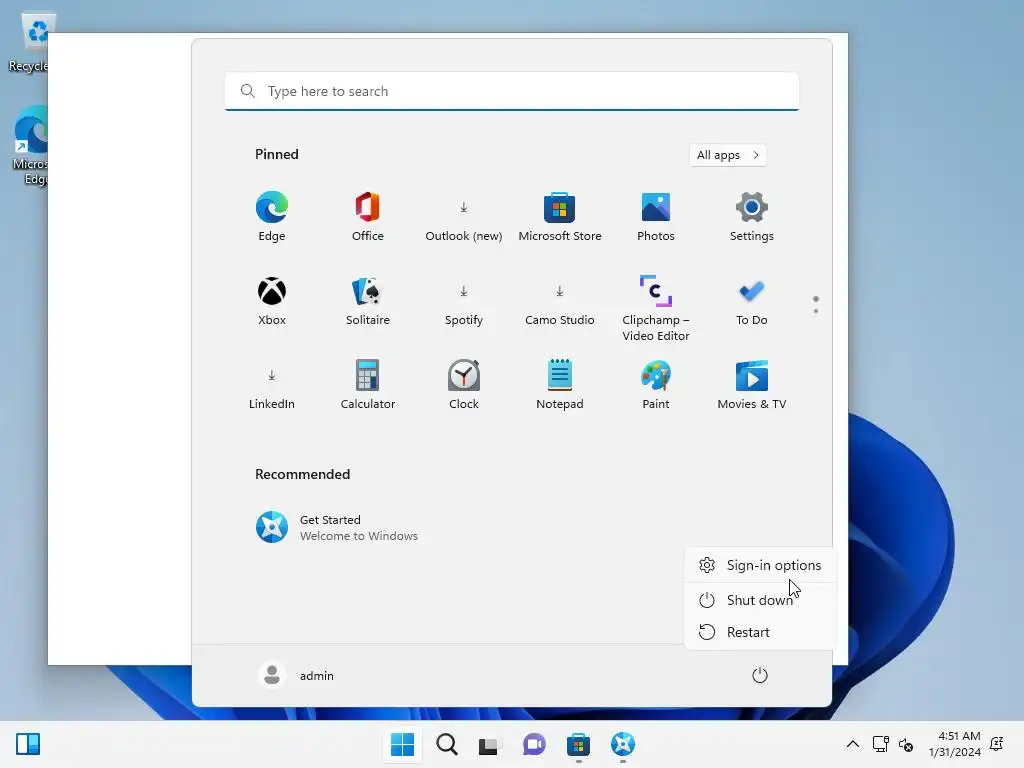Open the To Do app

(752, 301)
